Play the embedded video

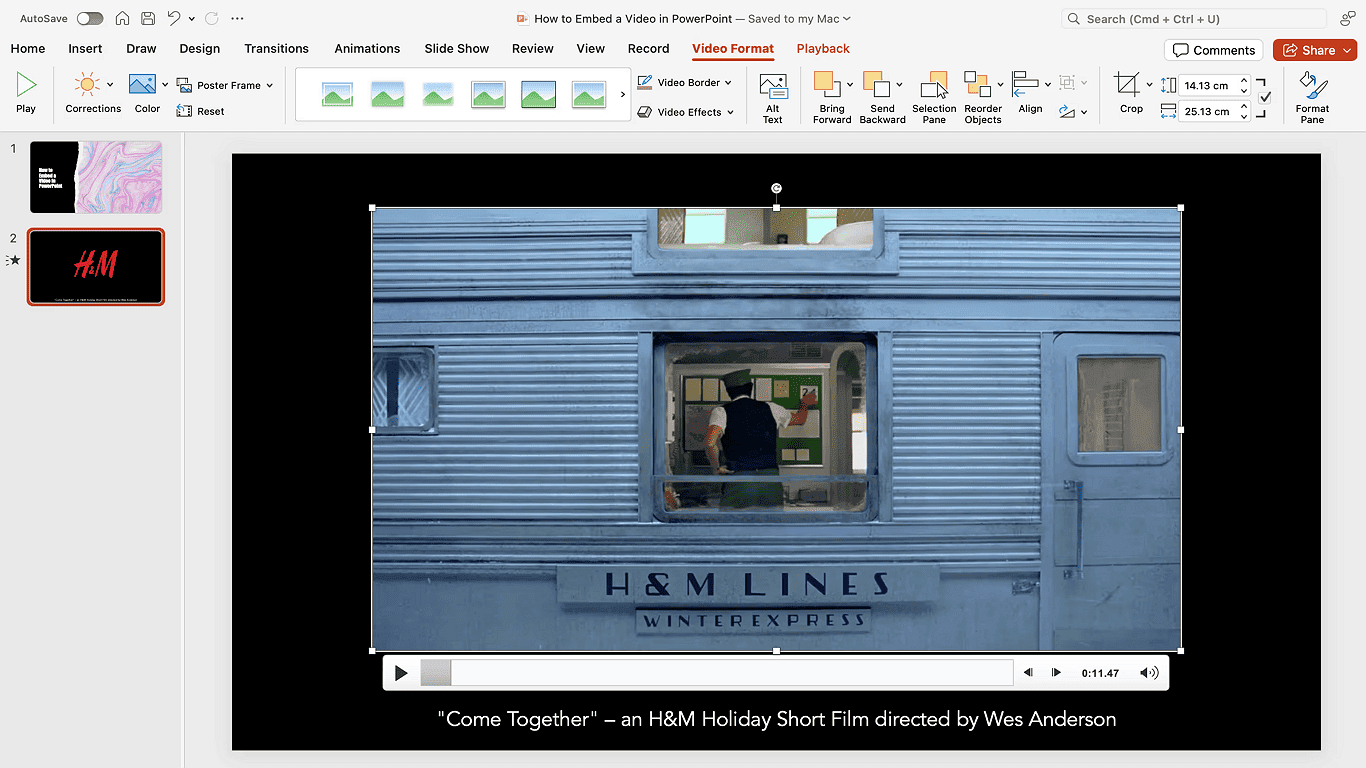[x=401, y=673]
